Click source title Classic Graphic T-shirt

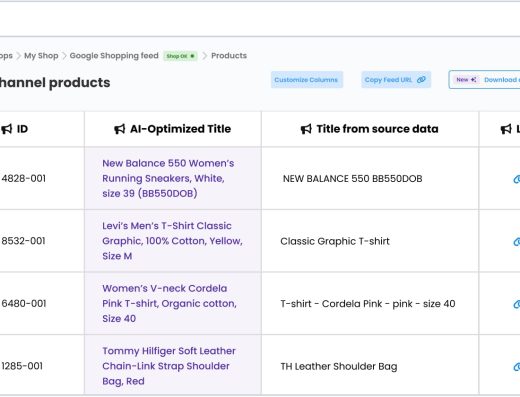pos(335,241)
